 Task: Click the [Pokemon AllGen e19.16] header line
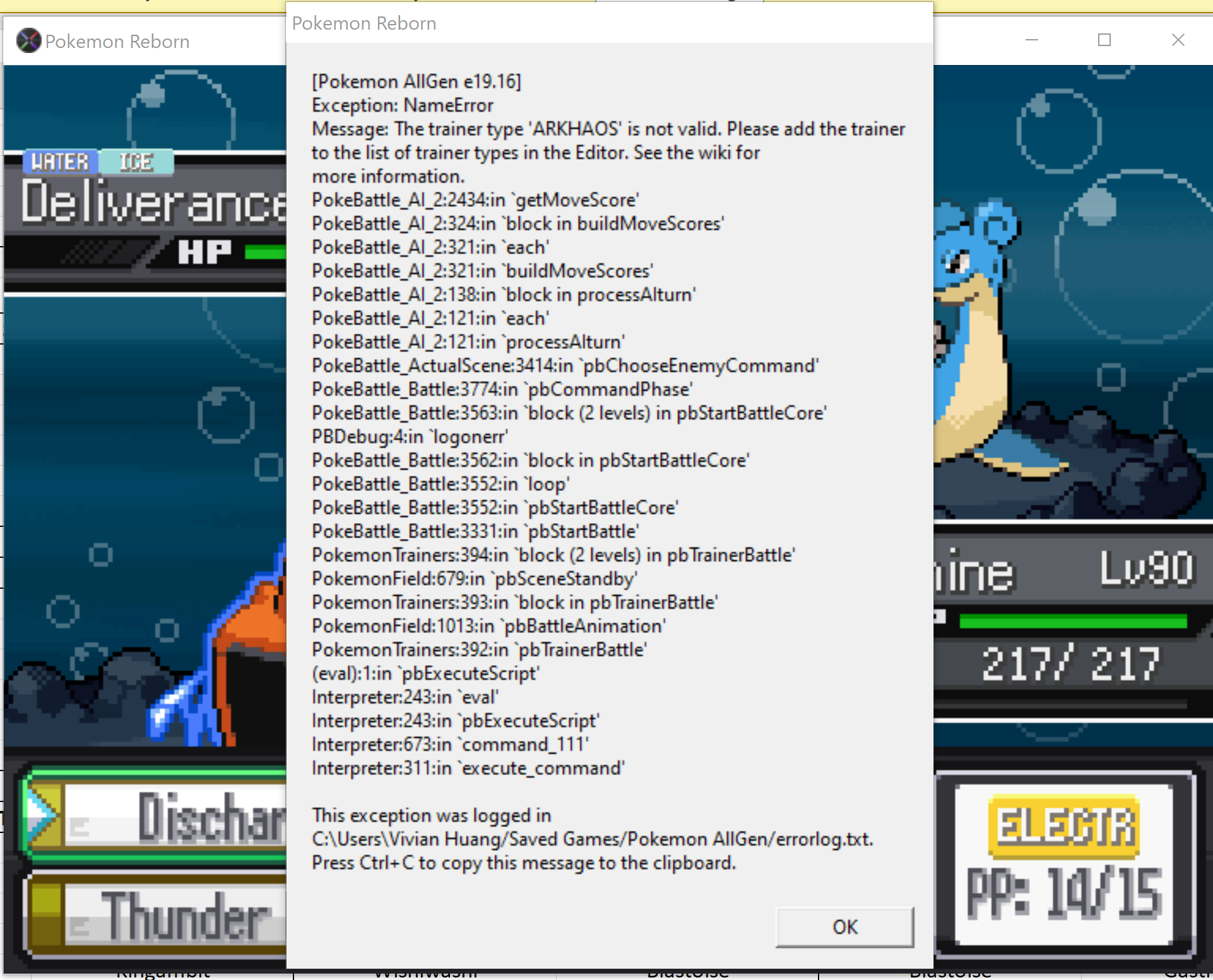[417, 81]
